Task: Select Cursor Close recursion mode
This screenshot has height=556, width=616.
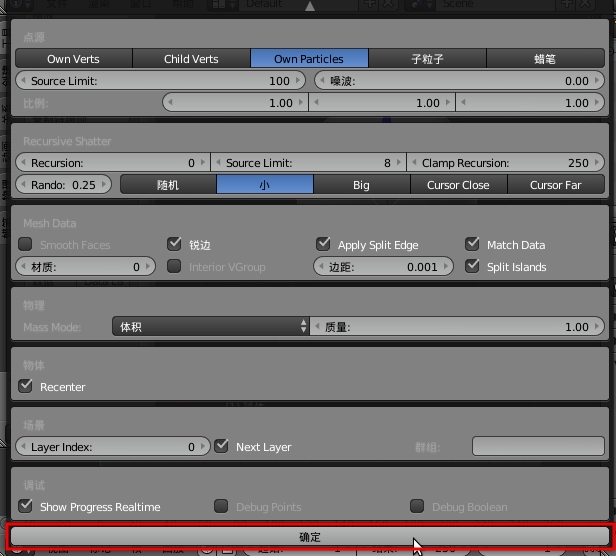Action: click(458, 185)
